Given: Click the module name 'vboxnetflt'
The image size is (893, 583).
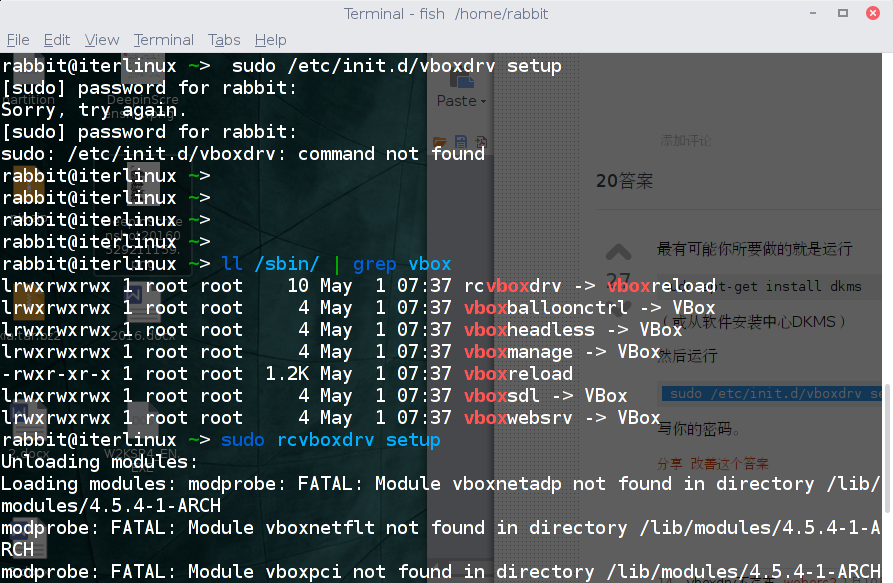Looking at the screenshot, I should tap(320, 528).
